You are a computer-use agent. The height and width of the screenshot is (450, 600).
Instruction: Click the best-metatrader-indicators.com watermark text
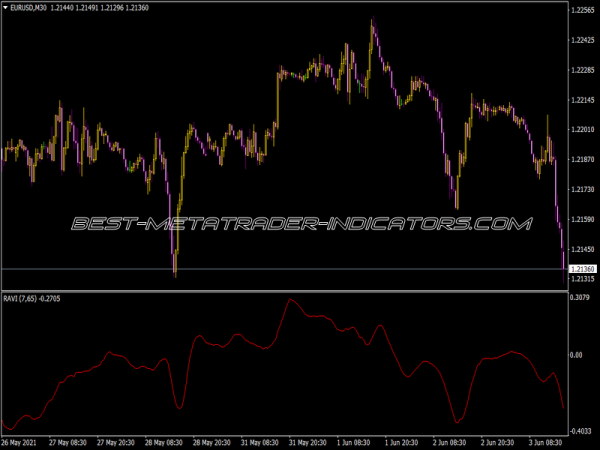(x=302, y=223)
